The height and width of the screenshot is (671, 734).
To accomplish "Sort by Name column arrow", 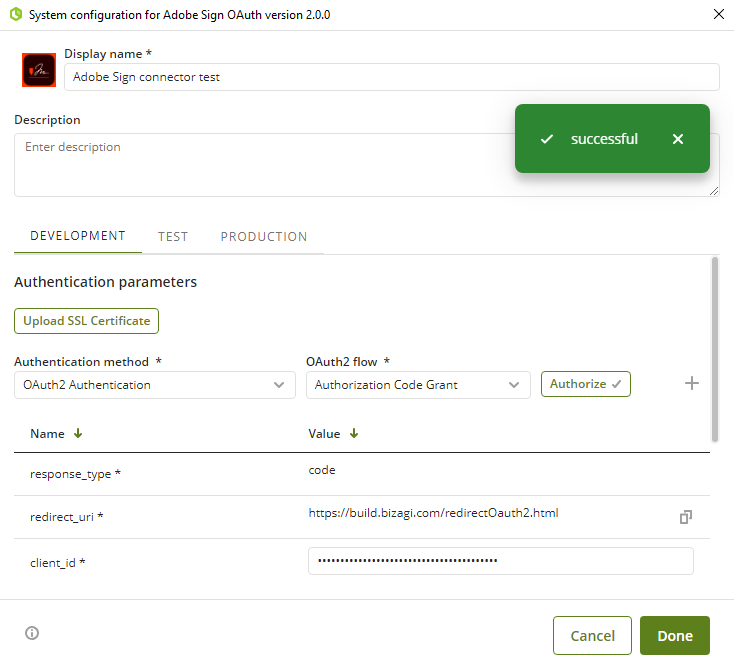I will click(78, 434).
